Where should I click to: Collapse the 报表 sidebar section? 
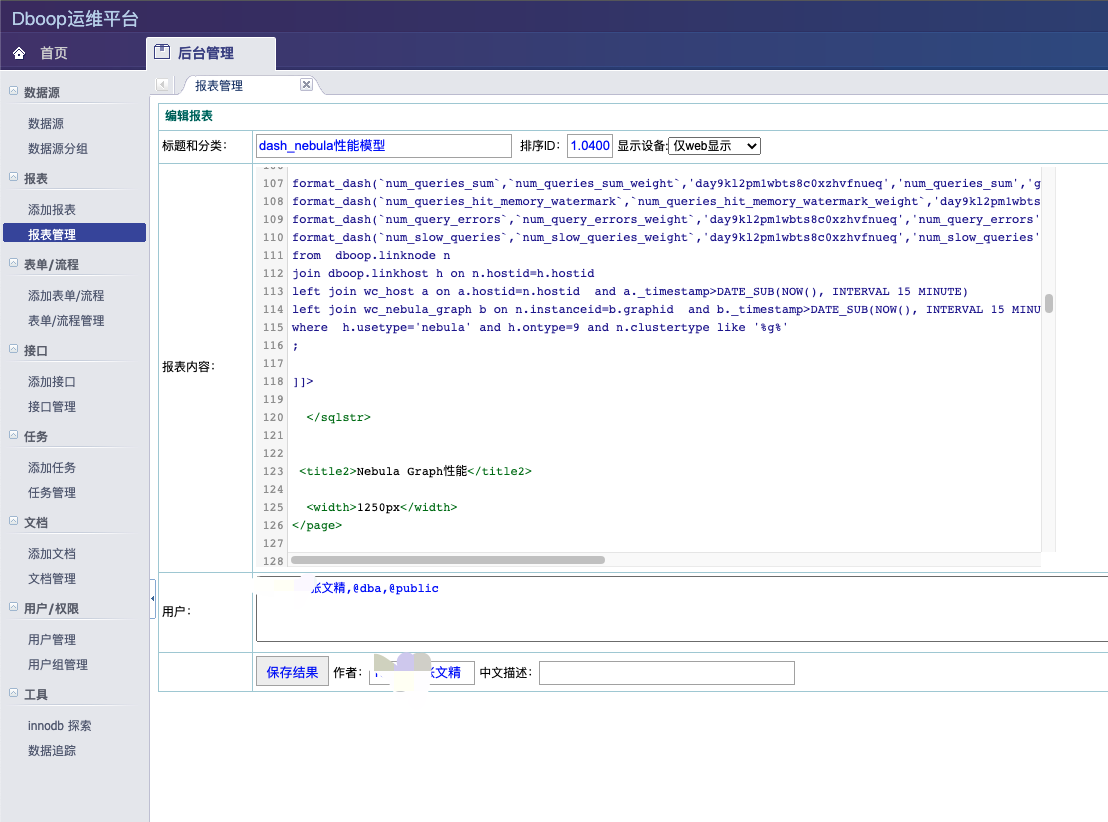13,177
